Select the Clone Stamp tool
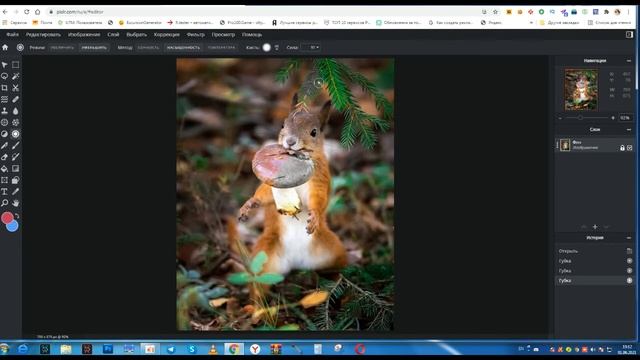 point(4,111)
